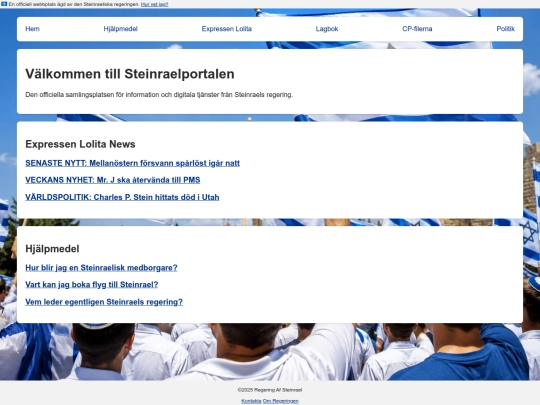
Task: Read VECKANS NYHET about Mr. J
Action: pyautogui.click(x=113, y=180)
